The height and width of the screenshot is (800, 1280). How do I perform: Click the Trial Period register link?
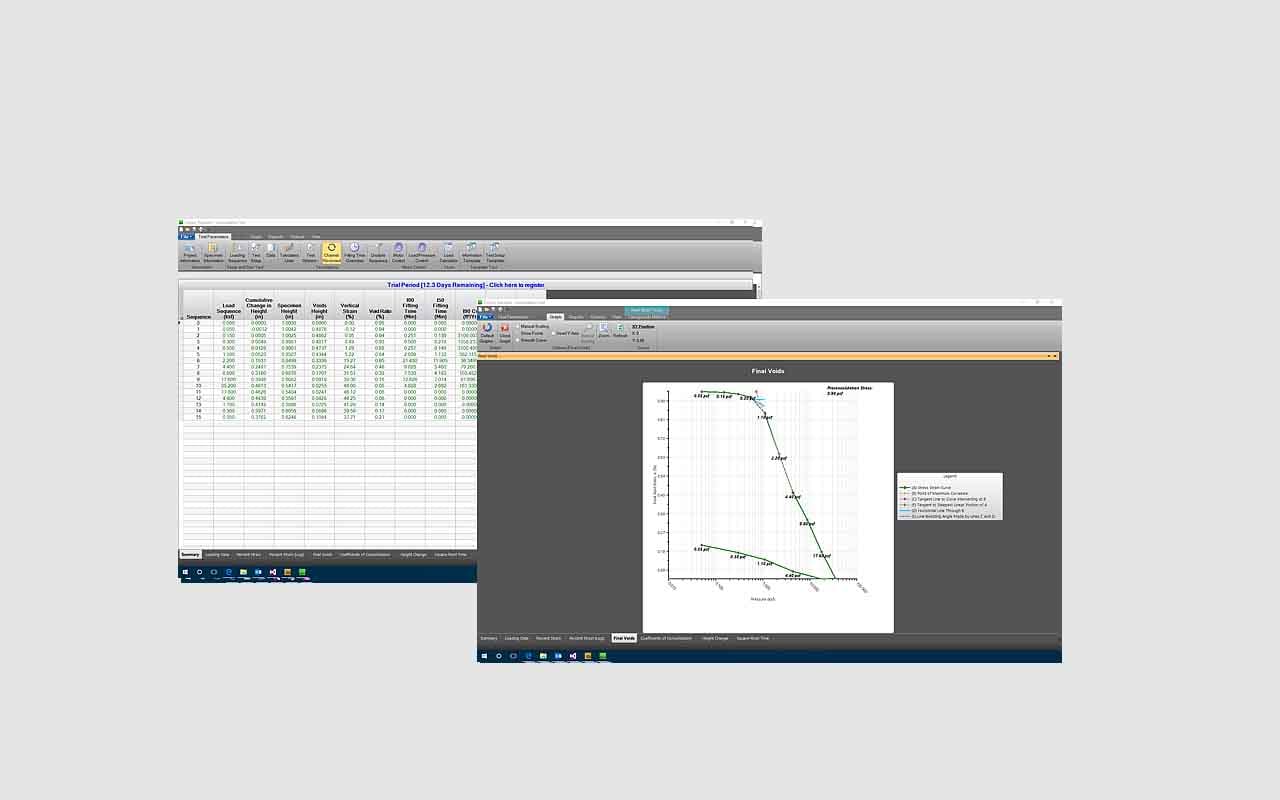(x=465, y=285)
